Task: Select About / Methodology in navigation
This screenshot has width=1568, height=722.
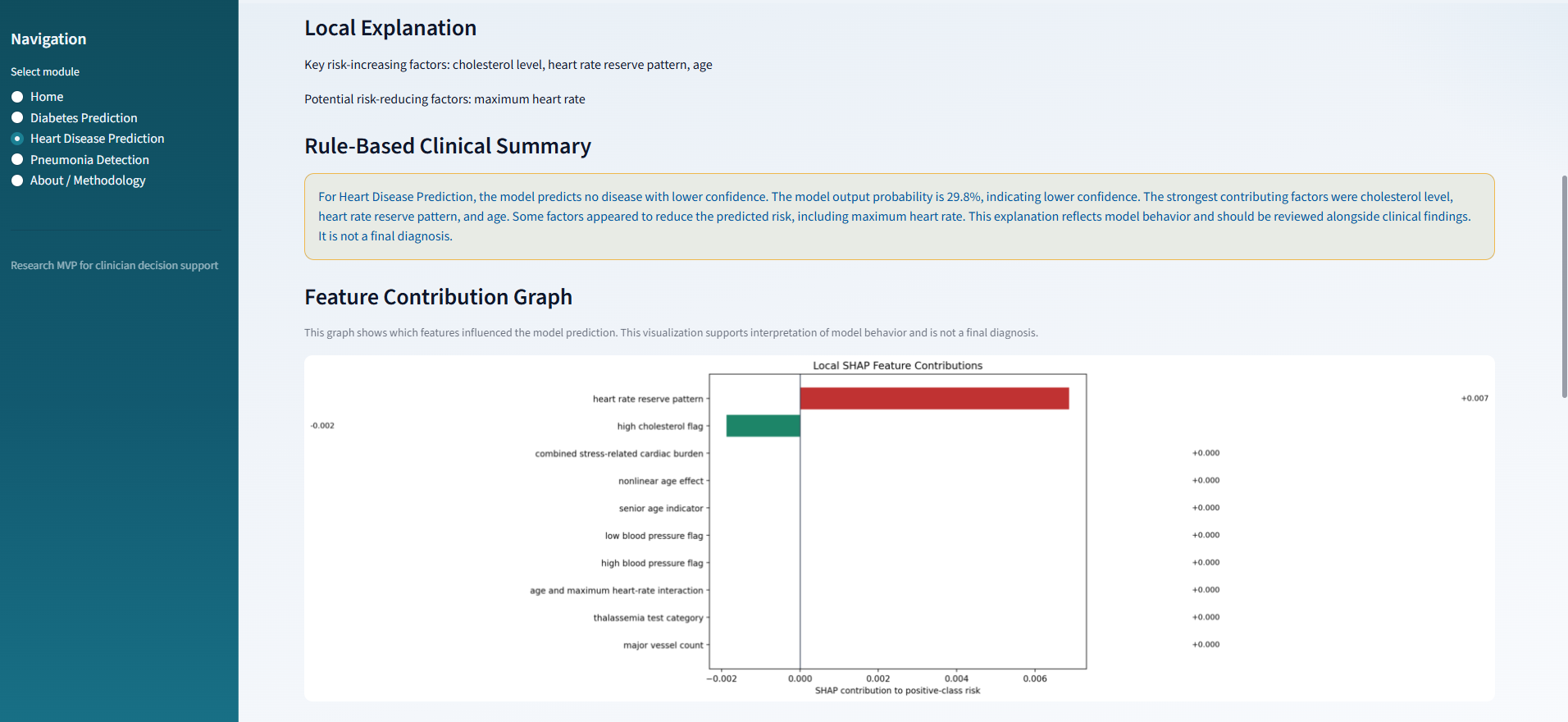Action: [x=17, y=180]
